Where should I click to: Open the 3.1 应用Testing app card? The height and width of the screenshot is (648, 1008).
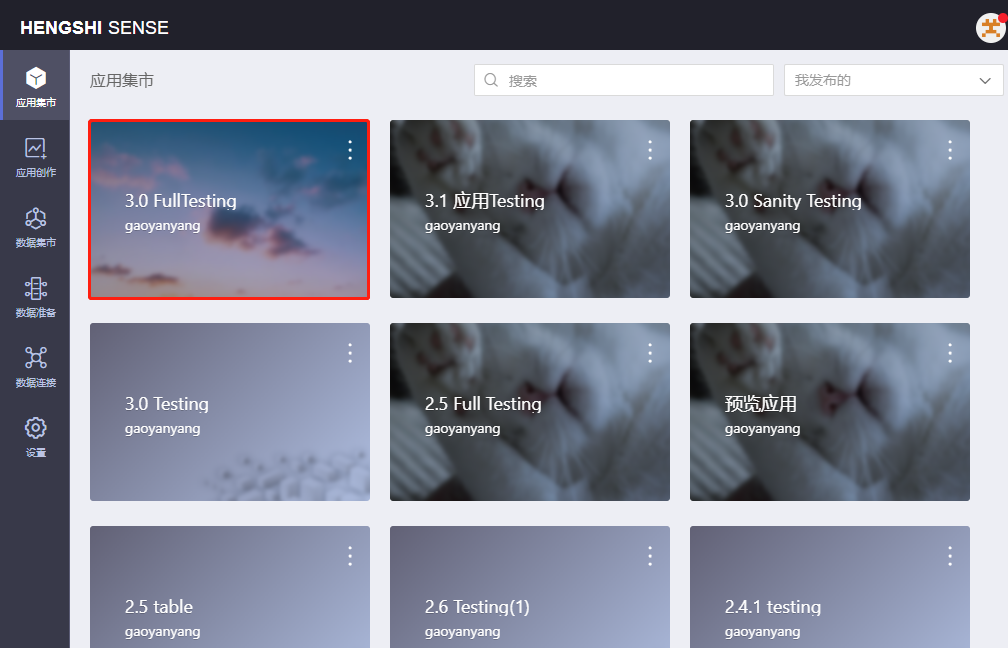[530, 209]
